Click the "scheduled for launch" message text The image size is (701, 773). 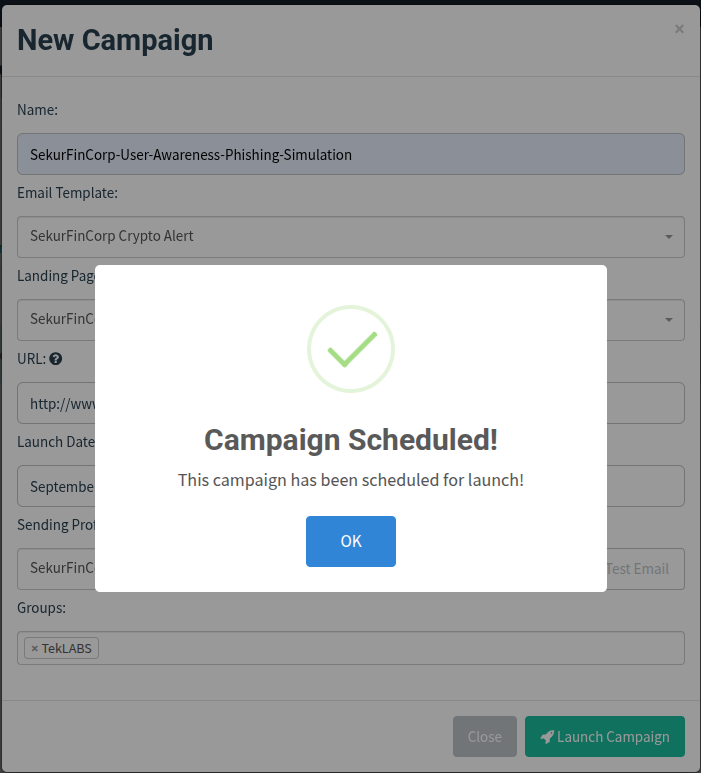(x=350, y=480)
